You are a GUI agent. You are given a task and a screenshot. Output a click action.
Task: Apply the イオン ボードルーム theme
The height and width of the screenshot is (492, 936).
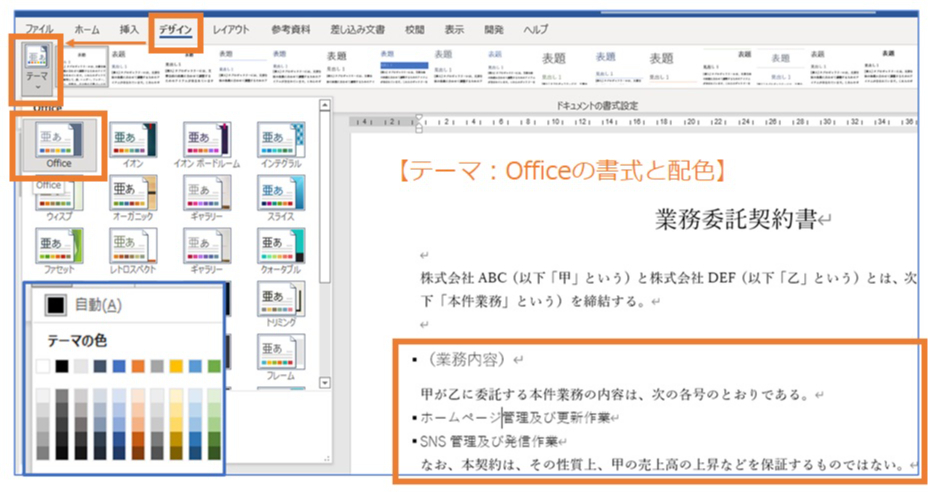pos(207,145)
